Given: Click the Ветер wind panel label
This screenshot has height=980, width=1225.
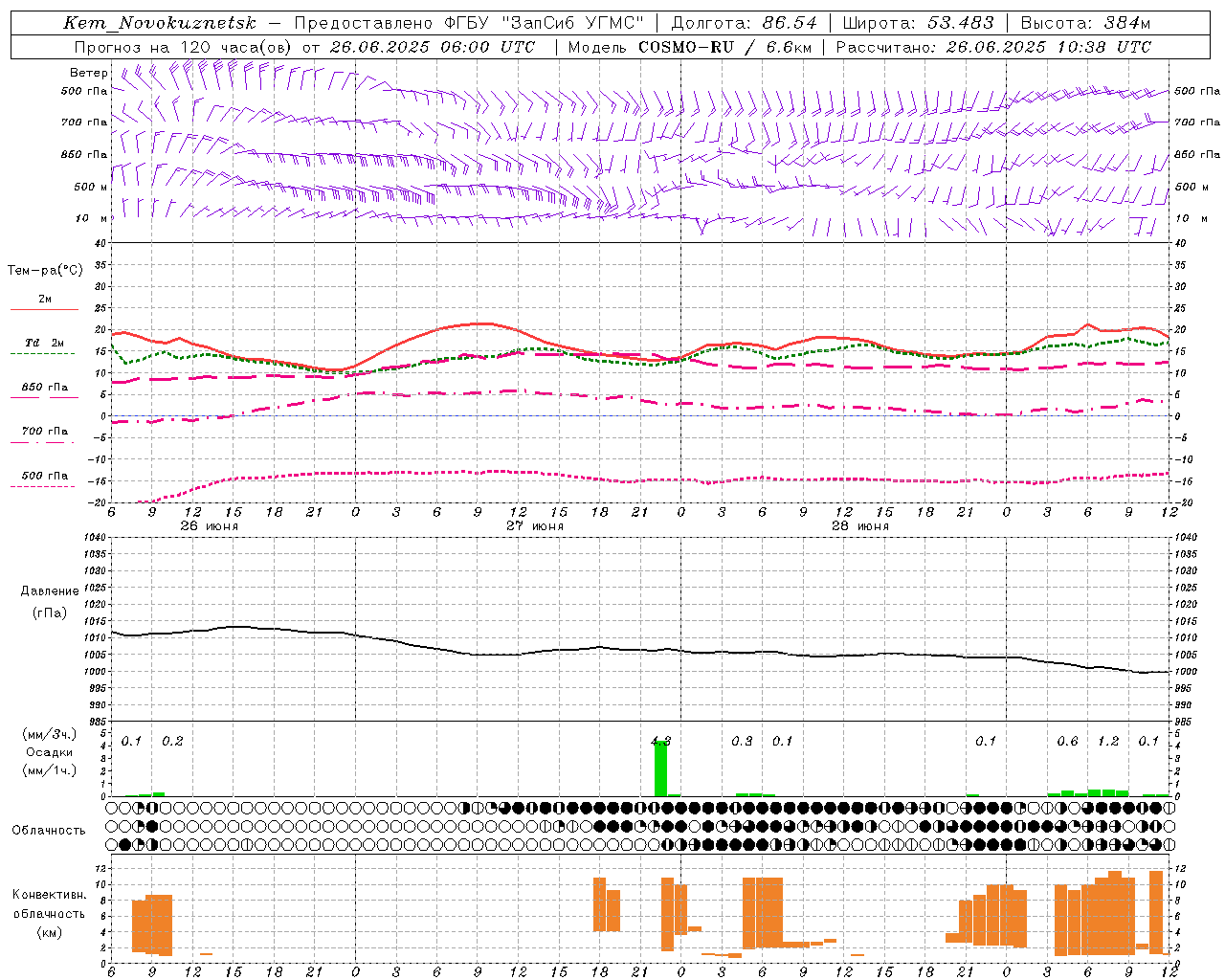Looking at the screenshot, I should (89, 73).
